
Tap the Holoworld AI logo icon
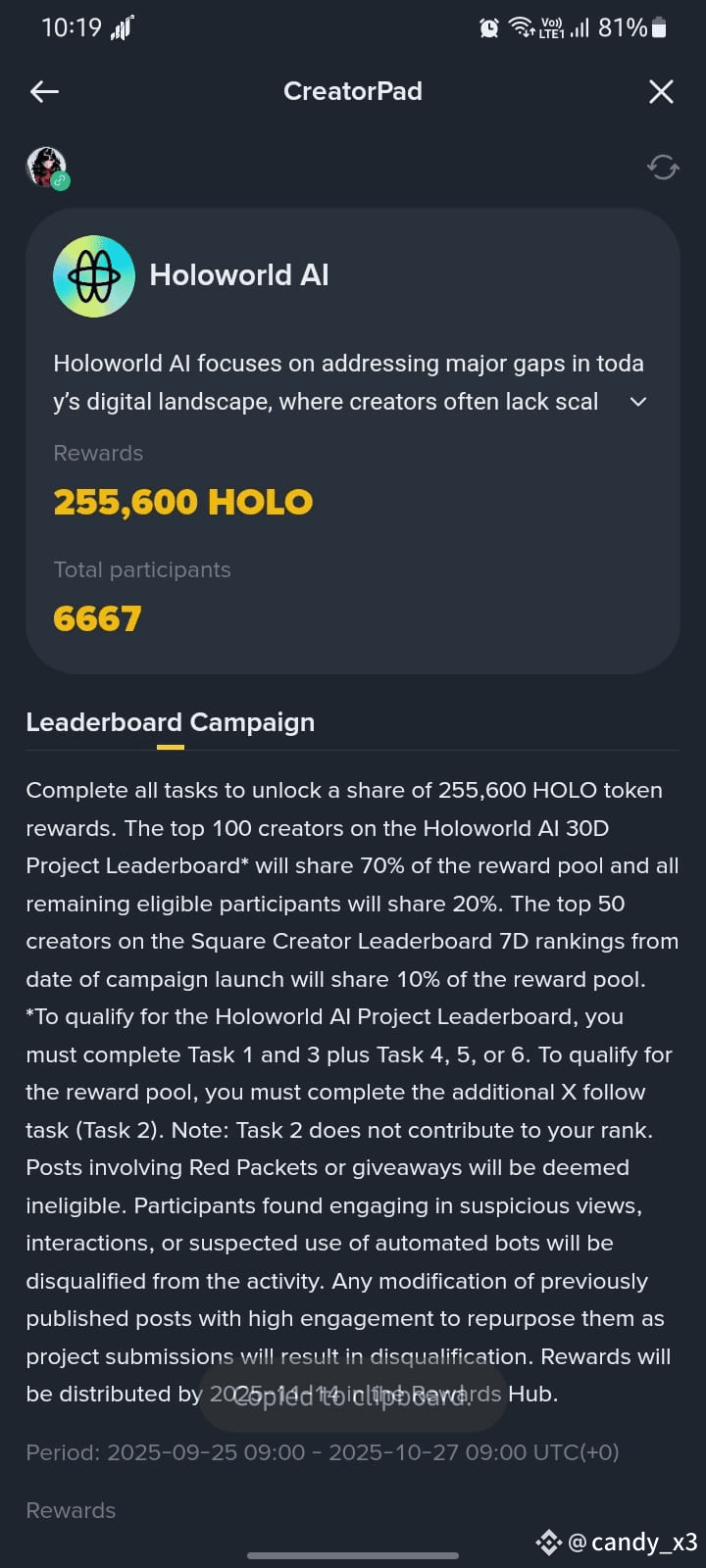[x=94, y=275]
